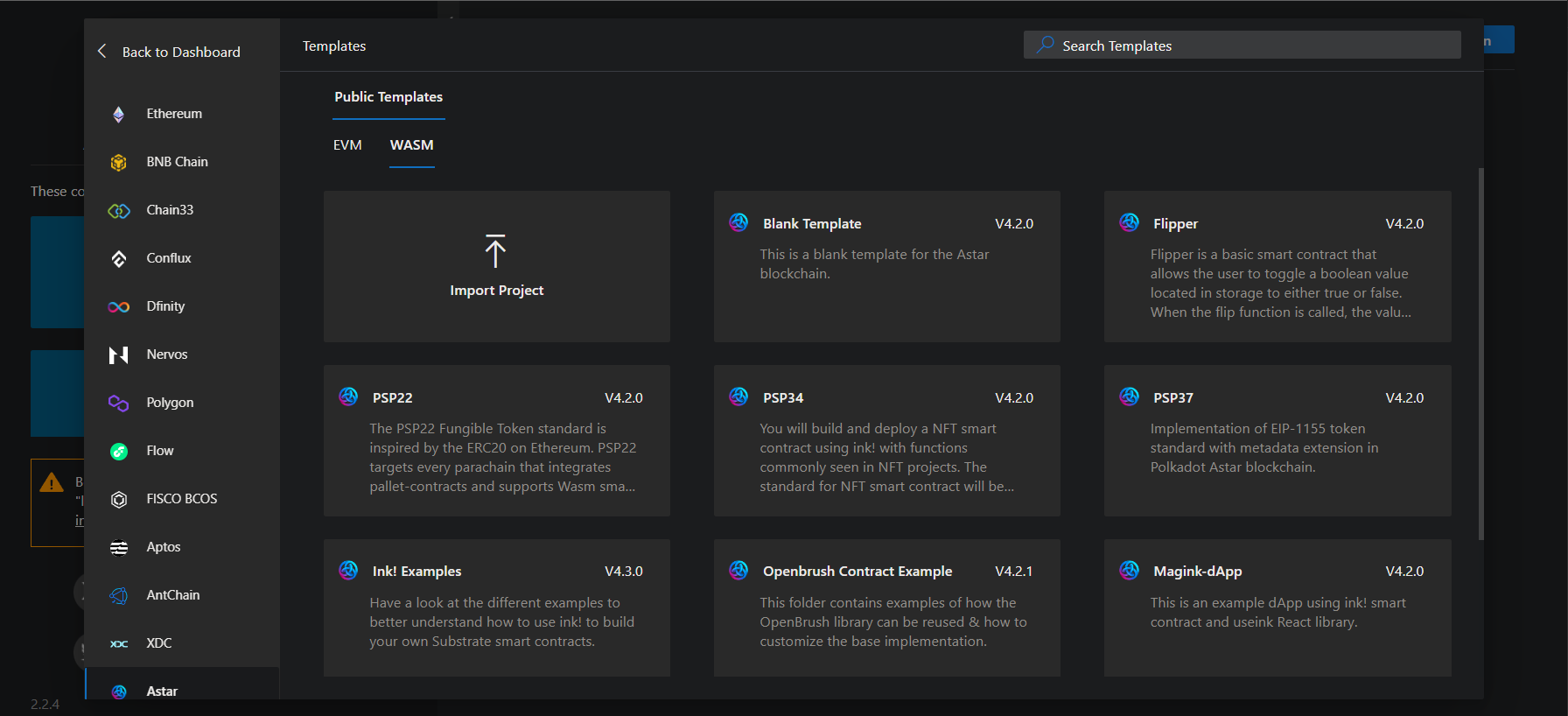Screen dimensions: 1568x716
Task: Choose the Conflux icon in sidebar
Action: pyautogui.click(x=119, y=259)
